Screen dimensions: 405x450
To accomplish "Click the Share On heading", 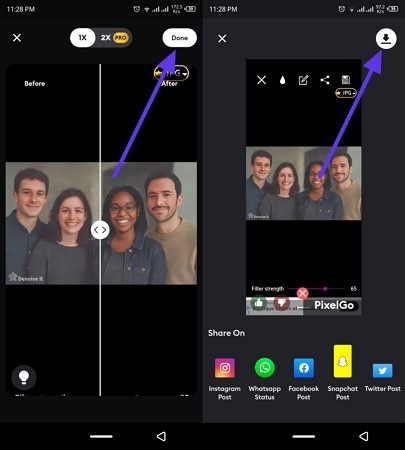I will tap(226, 333).
